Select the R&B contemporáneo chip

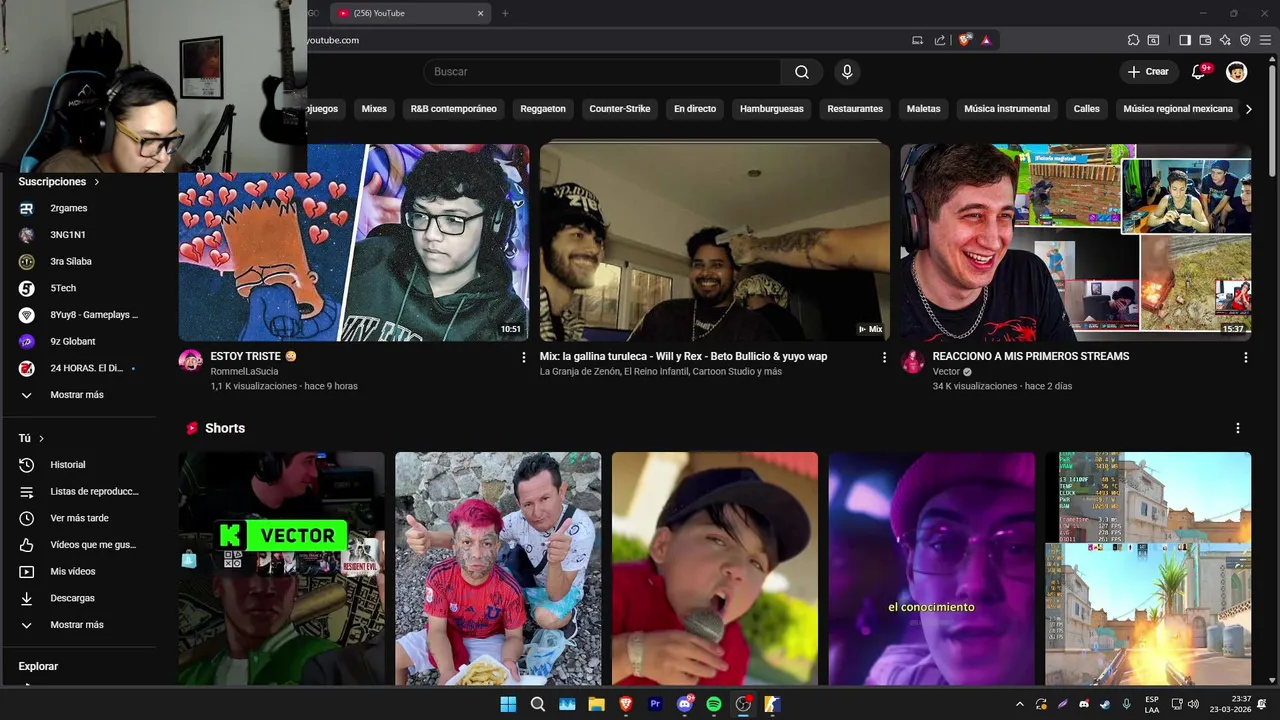click(x=453, y=109)
